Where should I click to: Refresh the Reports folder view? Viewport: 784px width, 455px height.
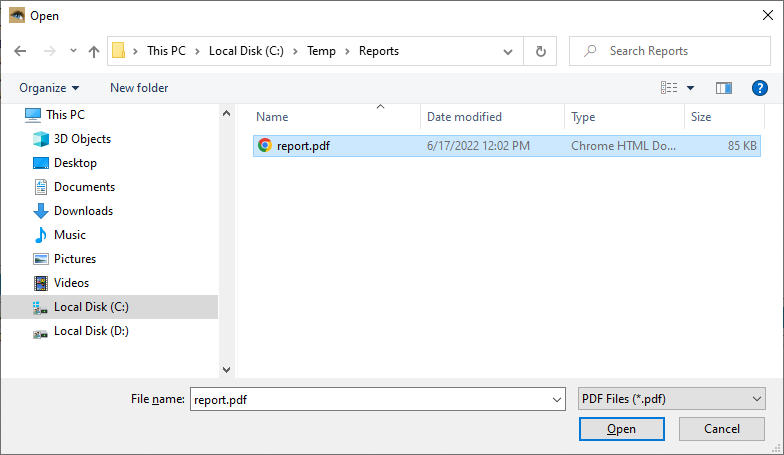tap(541, 51)
